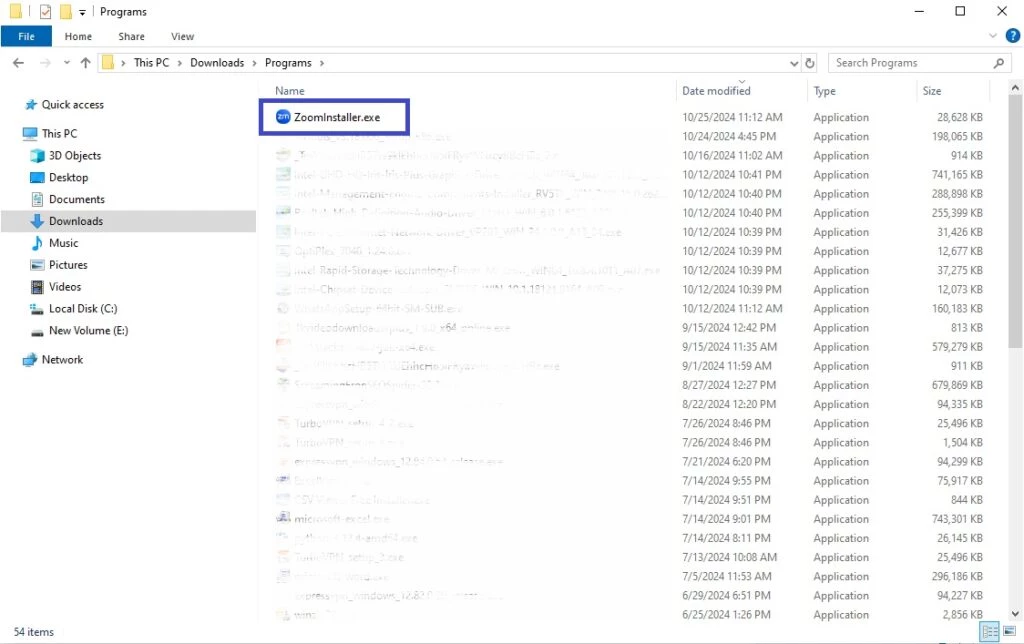The width and height of the screenshot is (1024, 644).
Task: Open the address bar history dropdown
Action: [793, 63]
